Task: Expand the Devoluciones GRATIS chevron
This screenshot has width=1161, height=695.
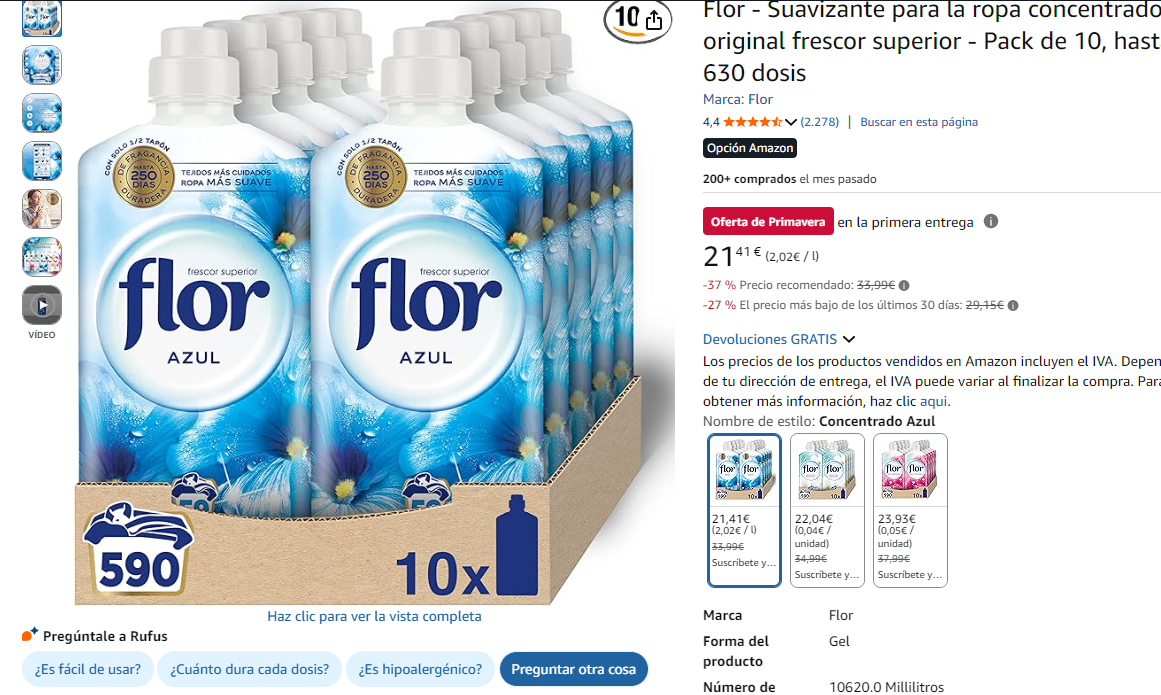Action: [x=849, y=339]
